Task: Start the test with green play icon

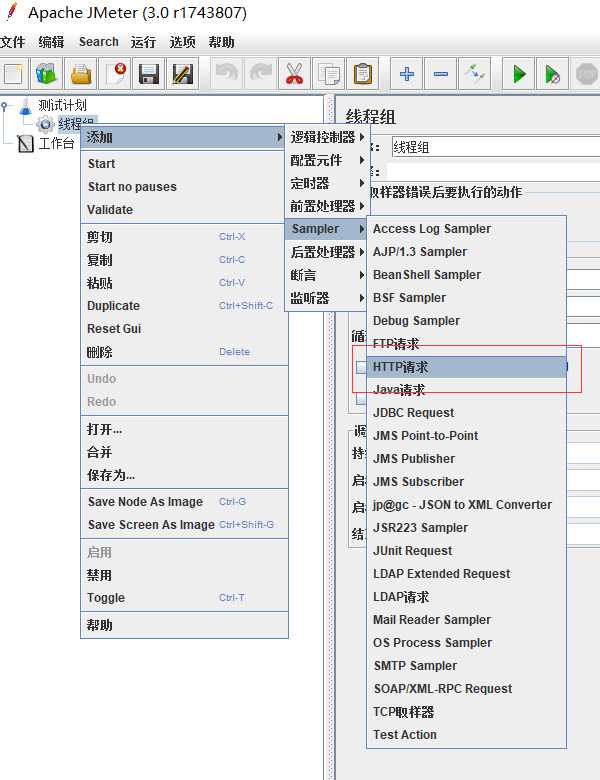Action: (x=518, y=75)
